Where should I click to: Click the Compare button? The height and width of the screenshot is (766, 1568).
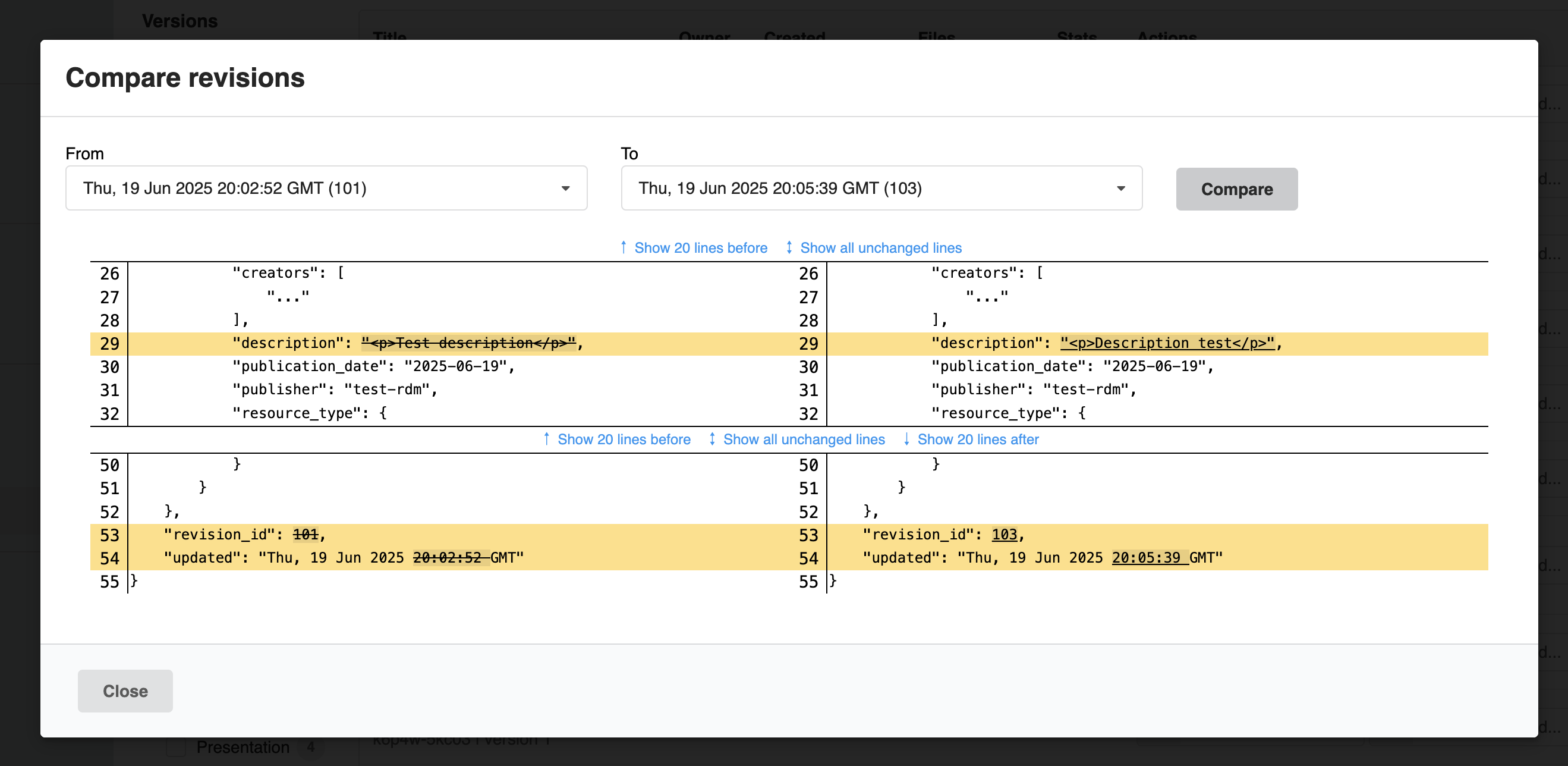click(x=1236, y=189)
